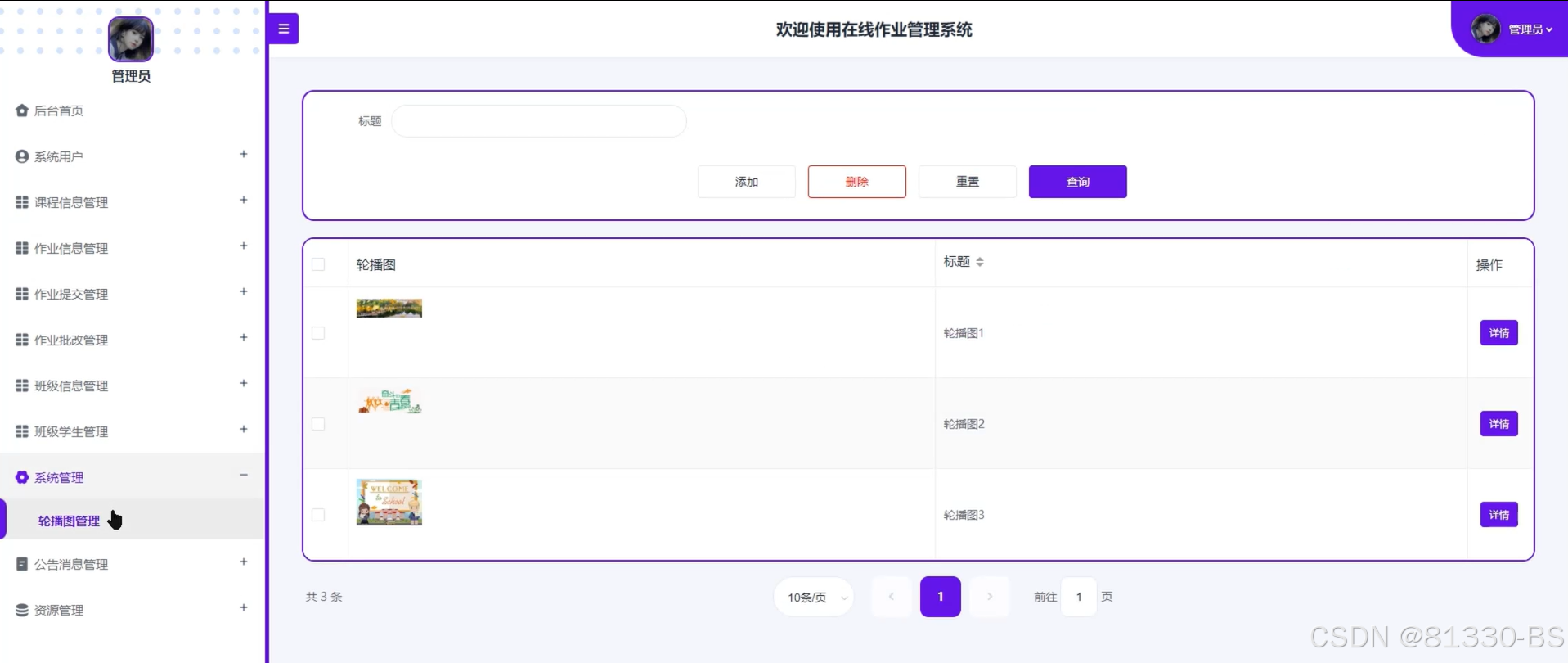The height and width of the screenshot is (663, 1568).
Task: Open 详情 for 轮播图3
Action: click(x=1498, y=515)
